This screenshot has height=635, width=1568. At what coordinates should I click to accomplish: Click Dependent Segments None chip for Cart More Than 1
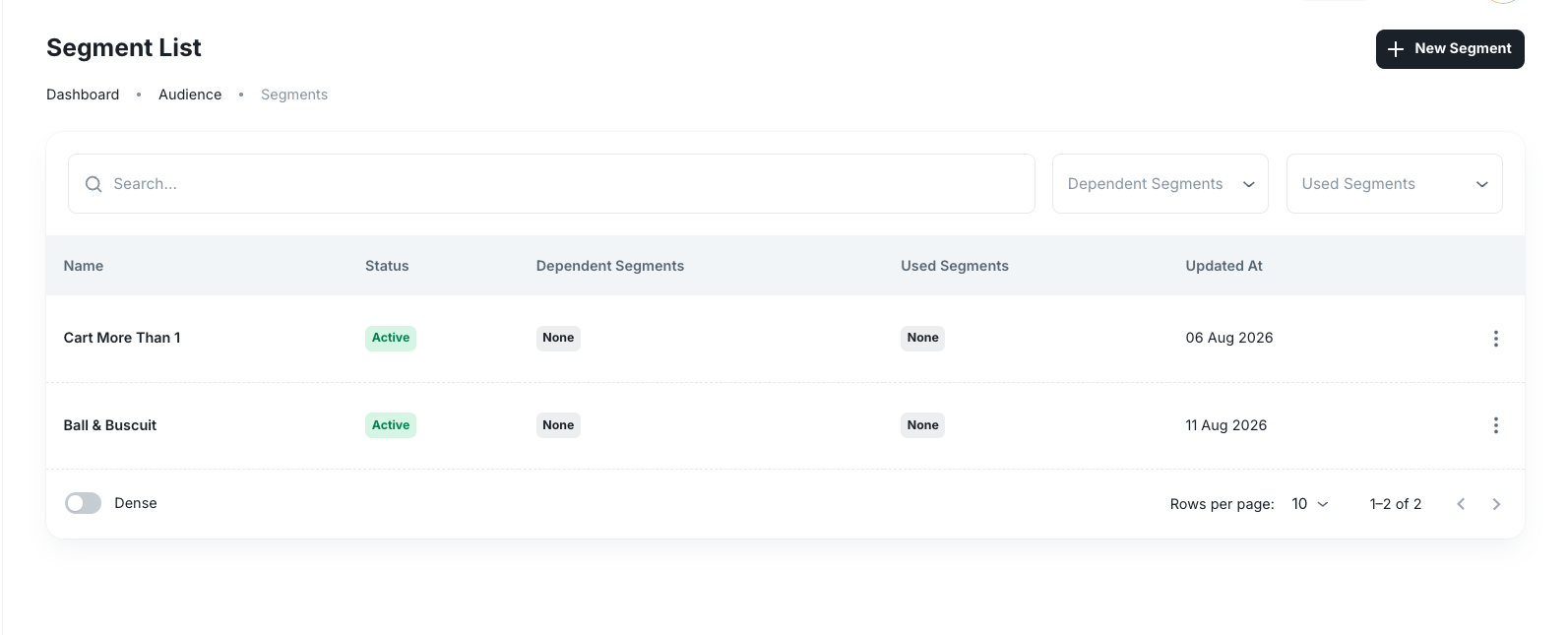point(558,338)
